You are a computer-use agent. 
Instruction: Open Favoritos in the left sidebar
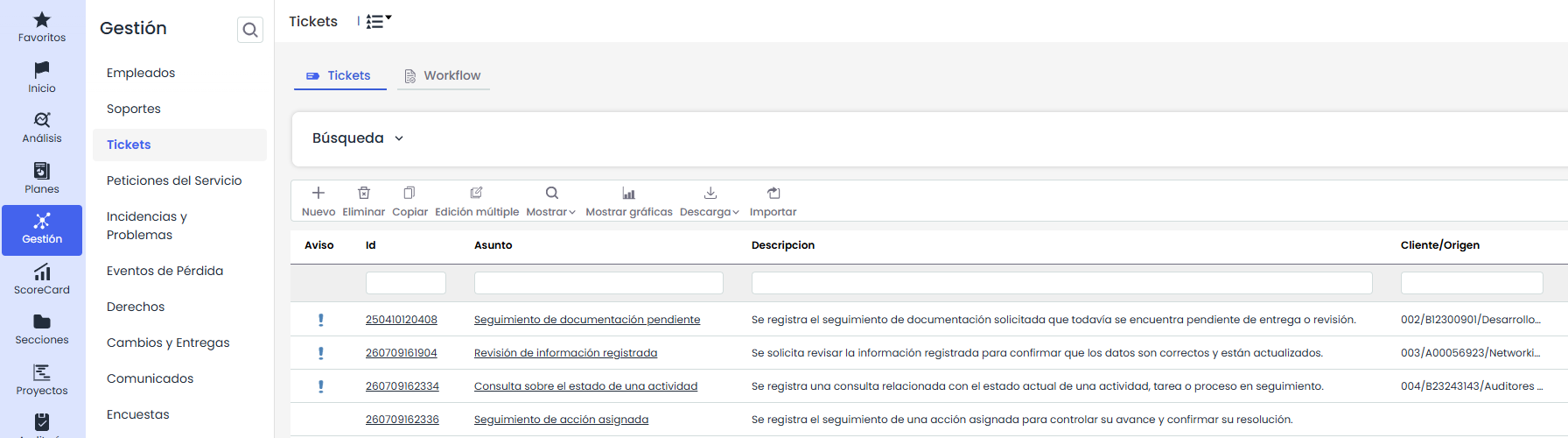(42, 27)
